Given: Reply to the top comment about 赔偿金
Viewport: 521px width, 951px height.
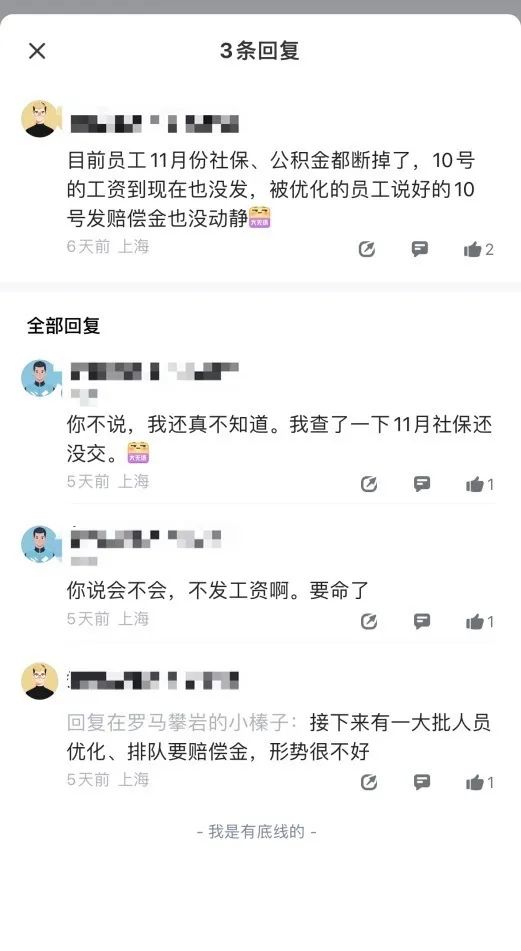Looking at the screenshot, I should [420, 249].
